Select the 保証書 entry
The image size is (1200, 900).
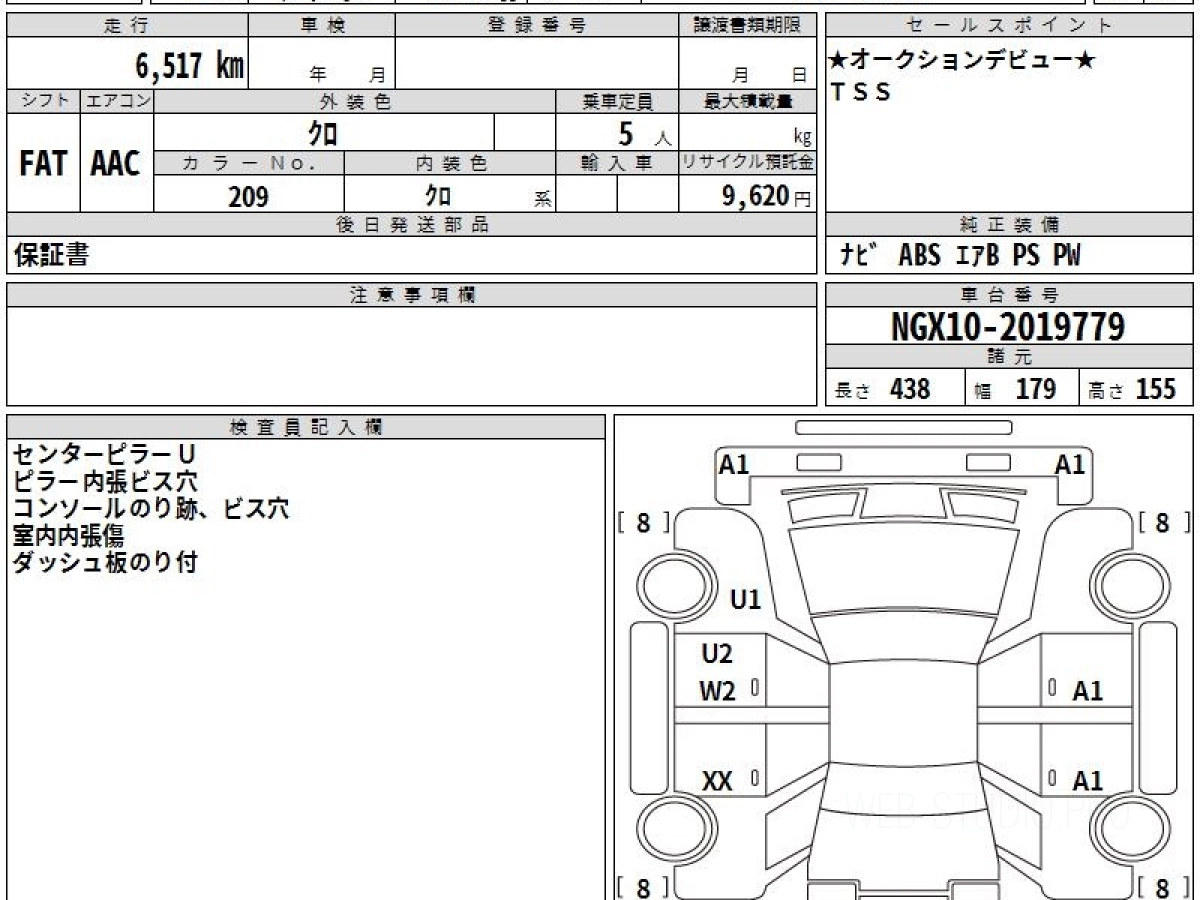click(x=51, y=255)
